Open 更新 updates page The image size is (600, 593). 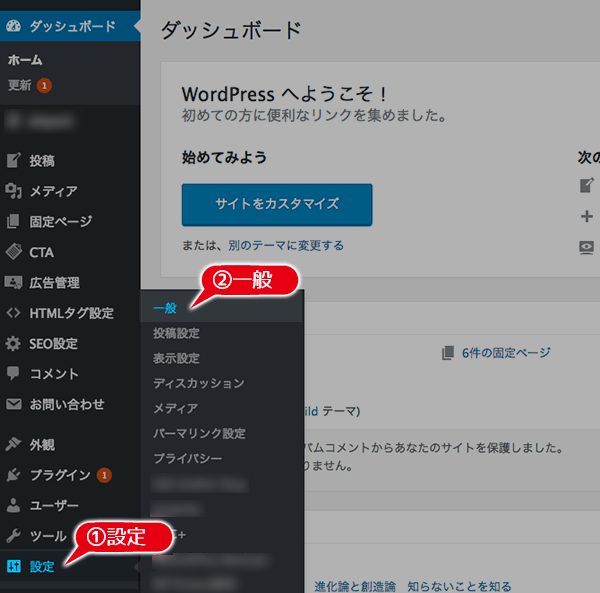(x=20, y=85)
